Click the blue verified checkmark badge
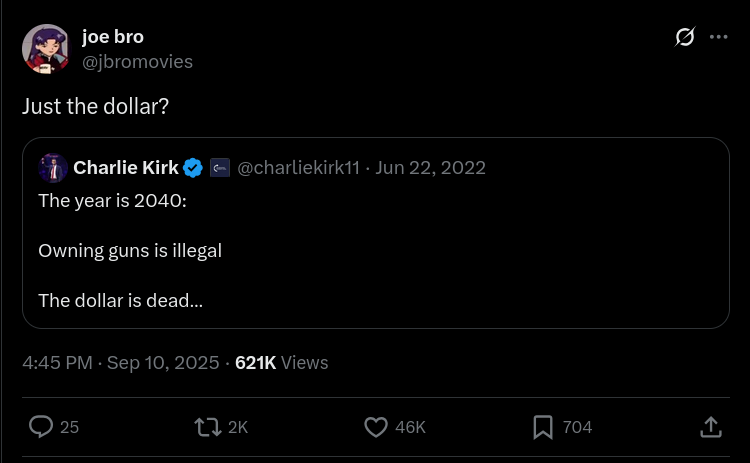 193,168
